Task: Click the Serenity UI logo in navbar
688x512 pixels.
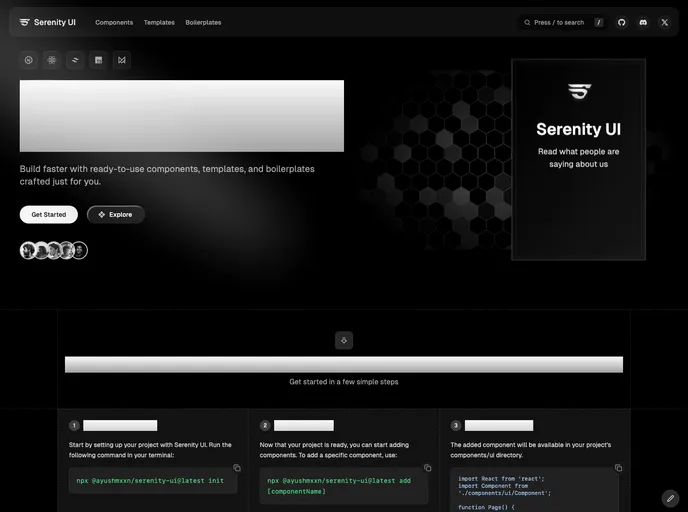Action: click(x=25, y=22)
